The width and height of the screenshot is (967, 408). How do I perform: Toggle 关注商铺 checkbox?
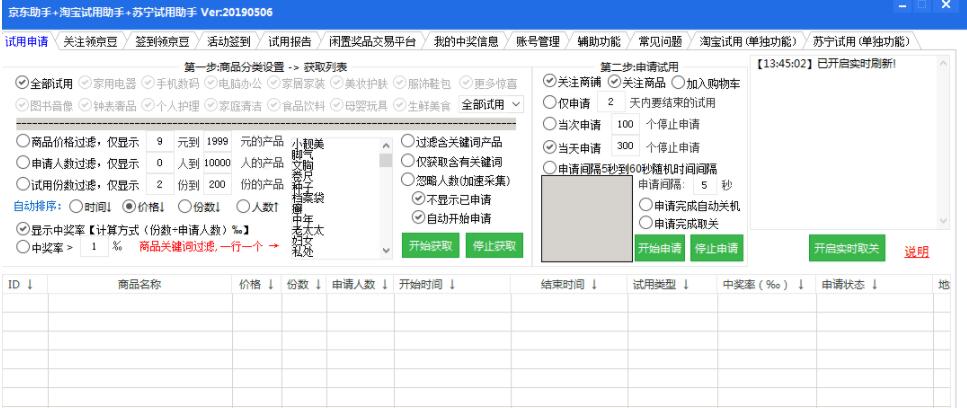(572, 81)
